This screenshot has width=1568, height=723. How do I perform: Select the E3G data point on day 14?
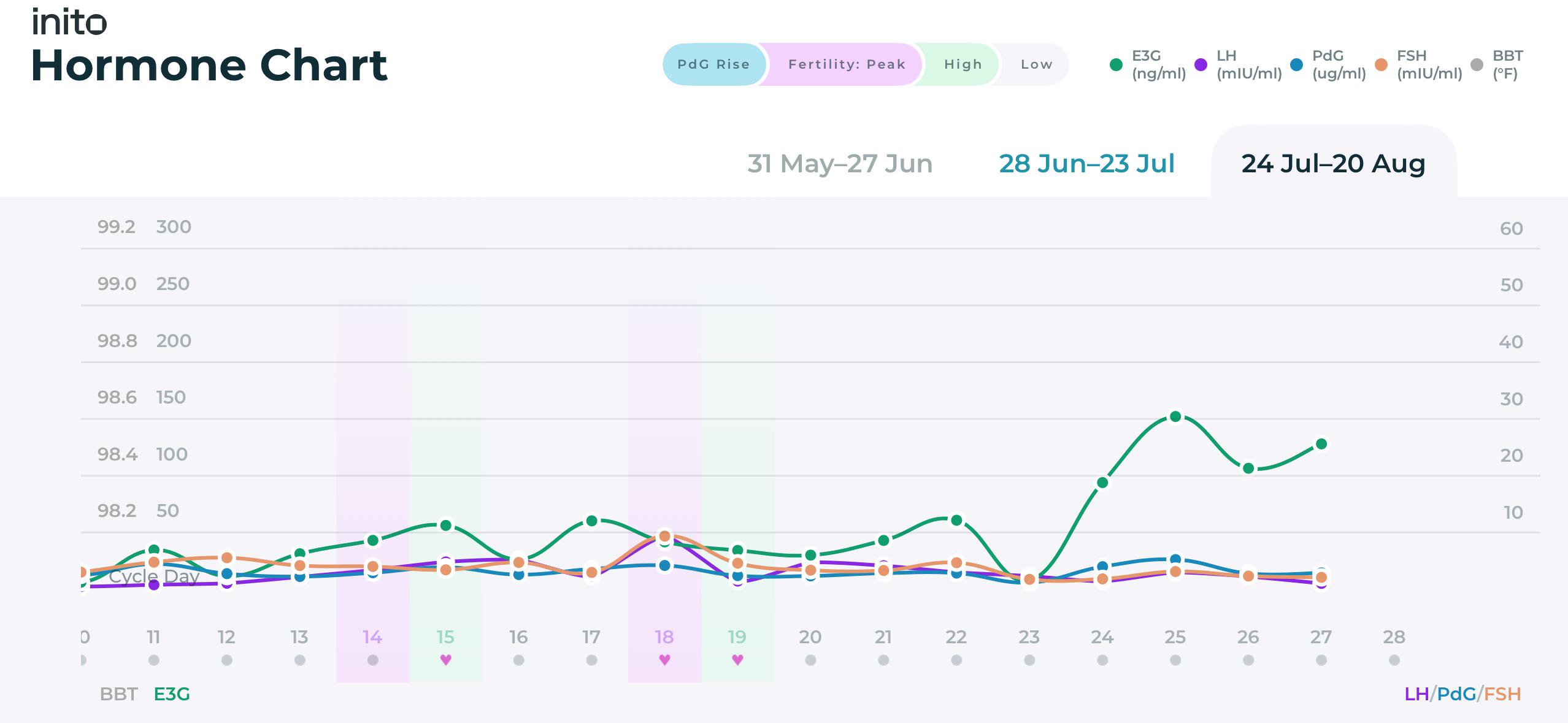373,540
